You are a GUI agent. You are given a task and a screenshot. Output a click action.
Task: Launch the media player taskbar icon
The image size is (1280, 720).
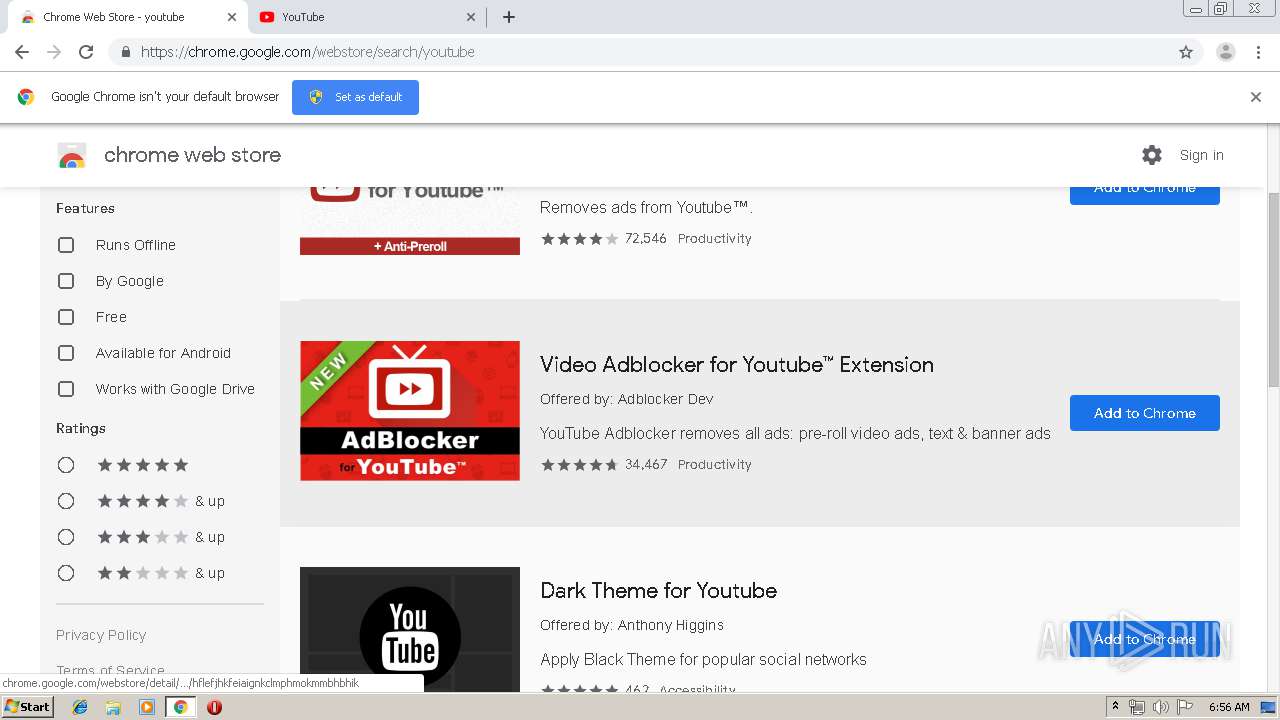(x=147, y=707)
